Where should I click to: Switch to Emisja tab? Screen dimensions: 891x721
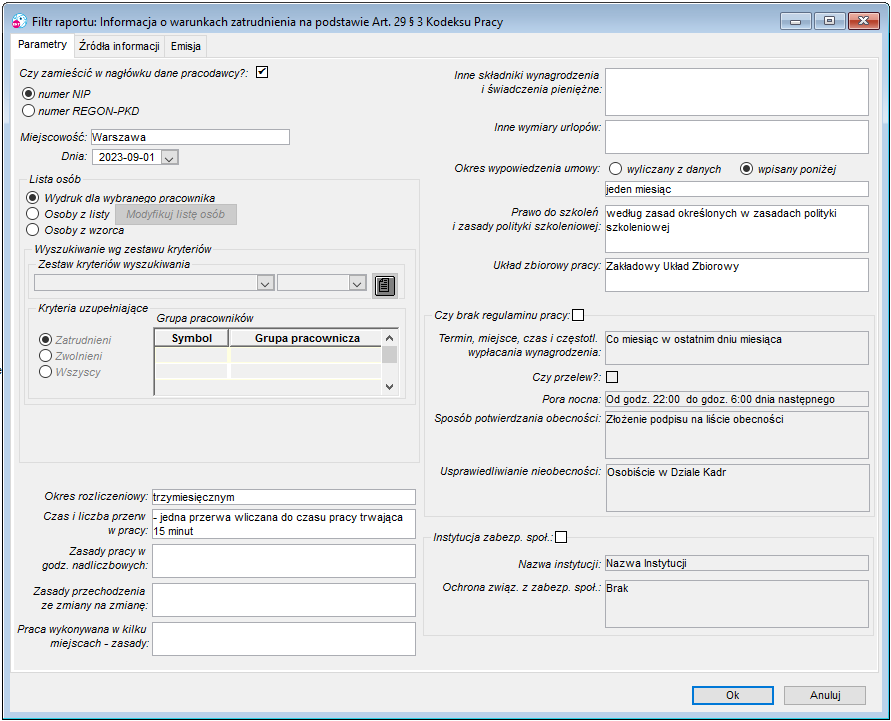(186, 46)
